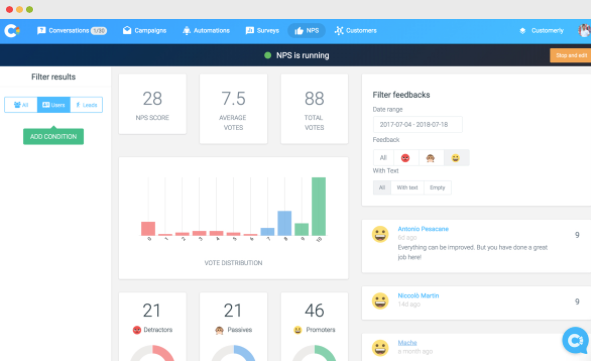Image resolution: width=591 pixels, height=361 pixels.
Task: Click the Detractors red face icon
Action: coord(137,330)
